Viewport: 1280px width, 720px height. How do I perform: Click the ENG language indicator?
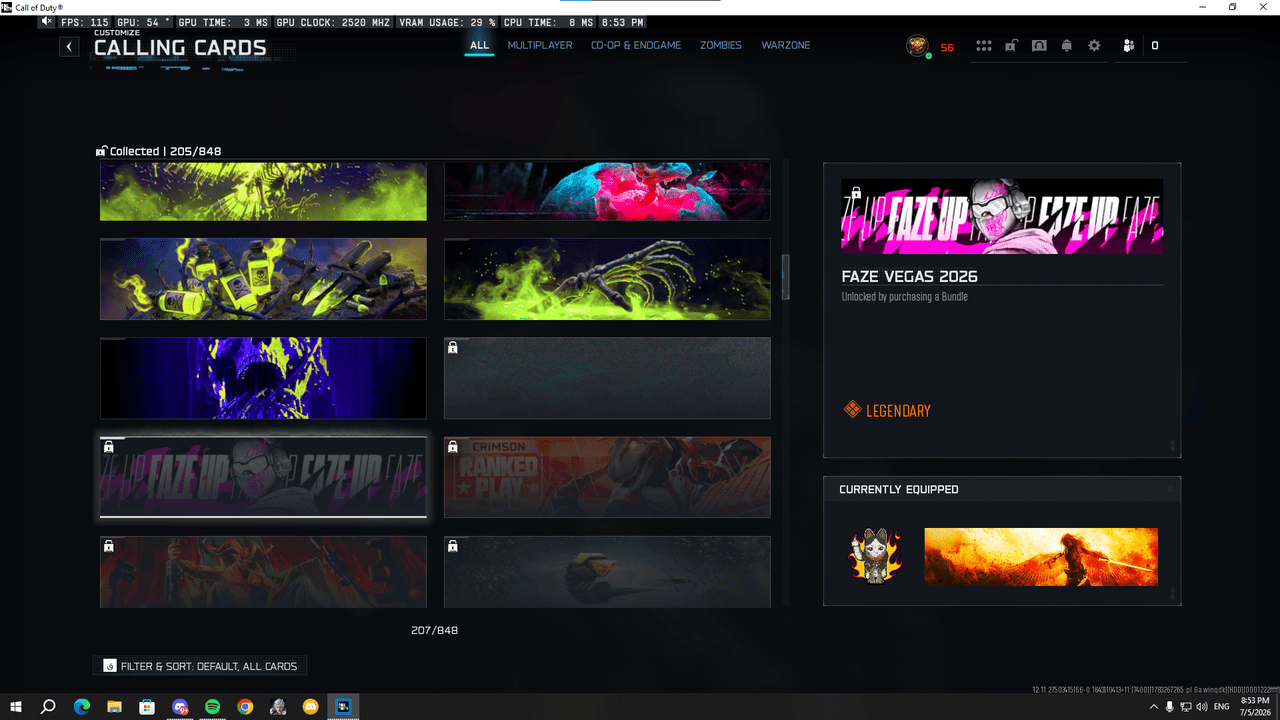pos(1221,706)
